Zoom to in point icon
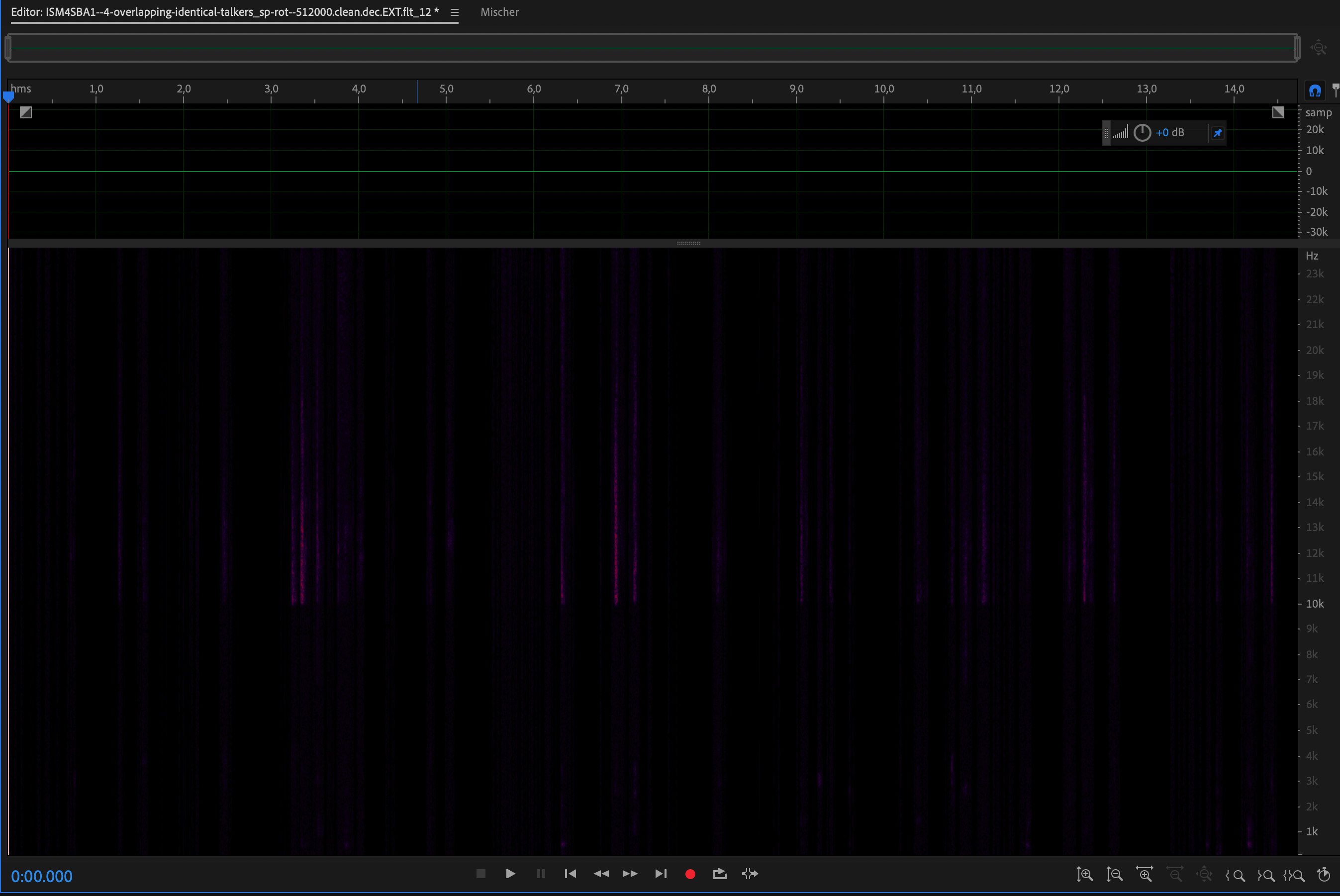Image resolution: width=1340 pixels, height=896 pixels. [1236, 875]
